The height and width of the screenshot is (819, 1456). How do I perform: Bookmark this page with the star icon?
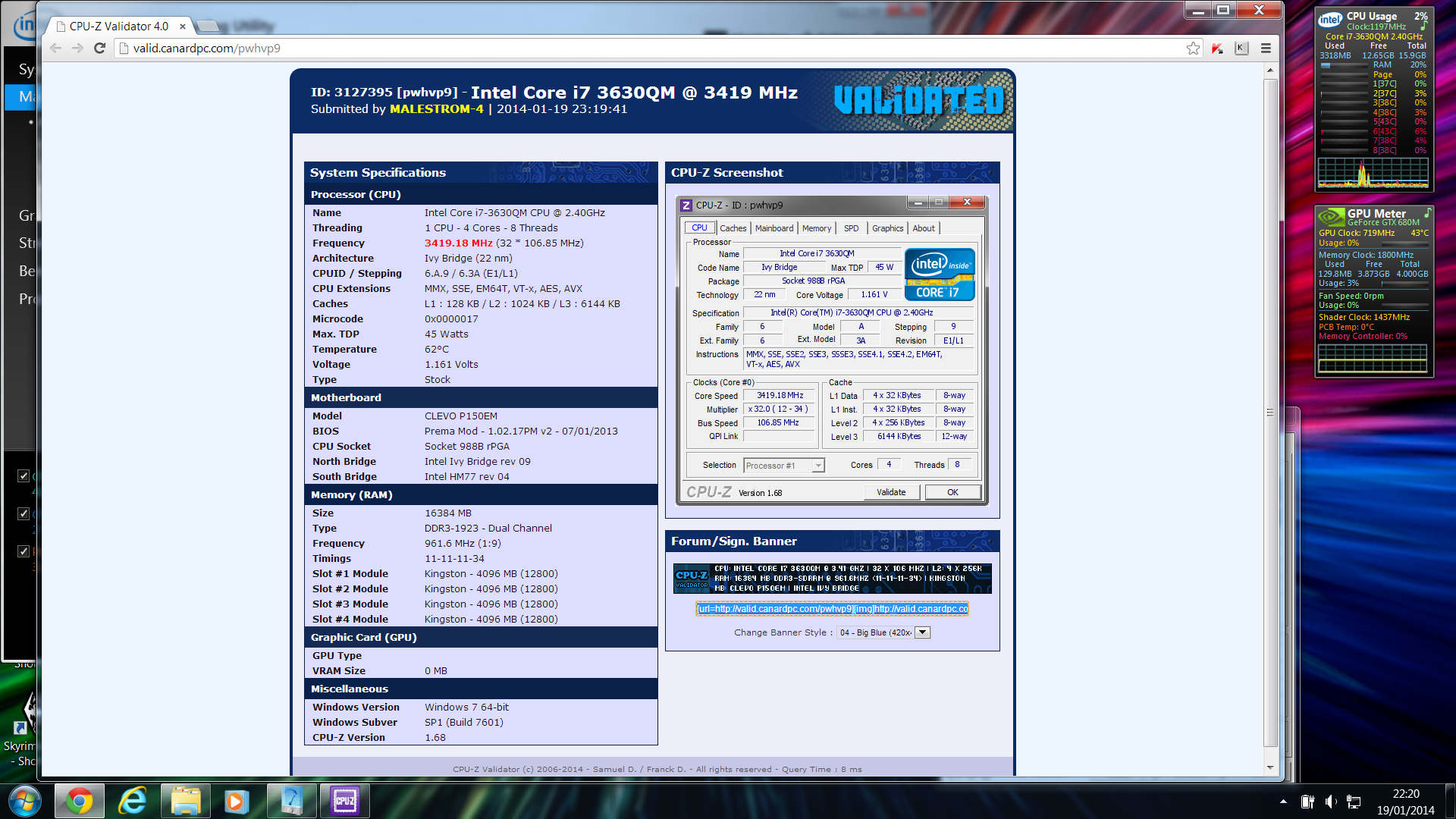pos(1193,48)
